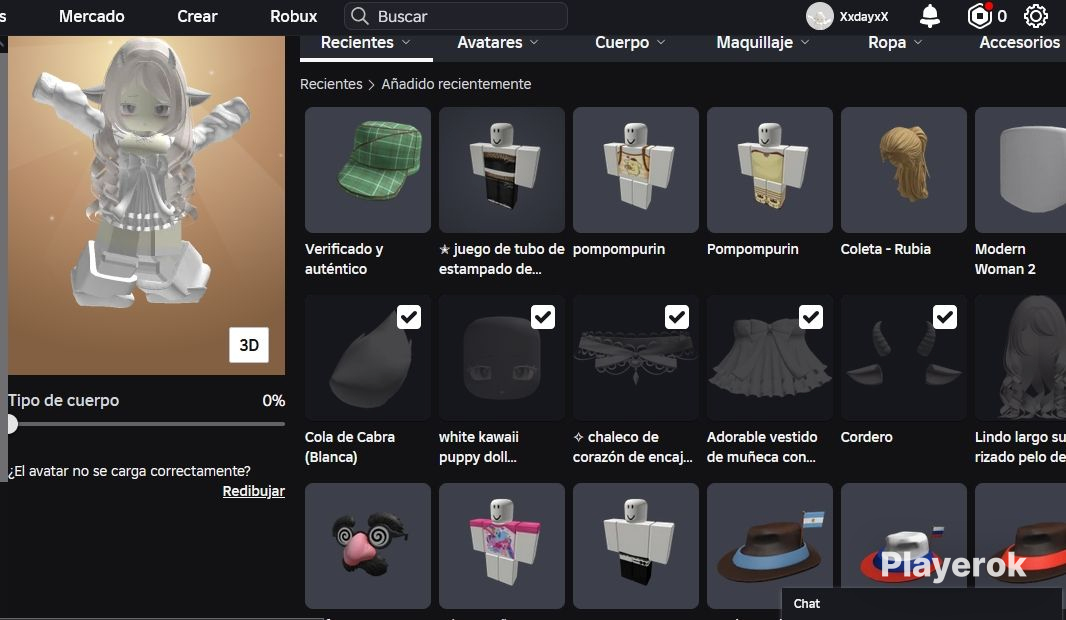
Task: Click Añadido recientemente breadcrumb
Action: click(x=456, y=84)
